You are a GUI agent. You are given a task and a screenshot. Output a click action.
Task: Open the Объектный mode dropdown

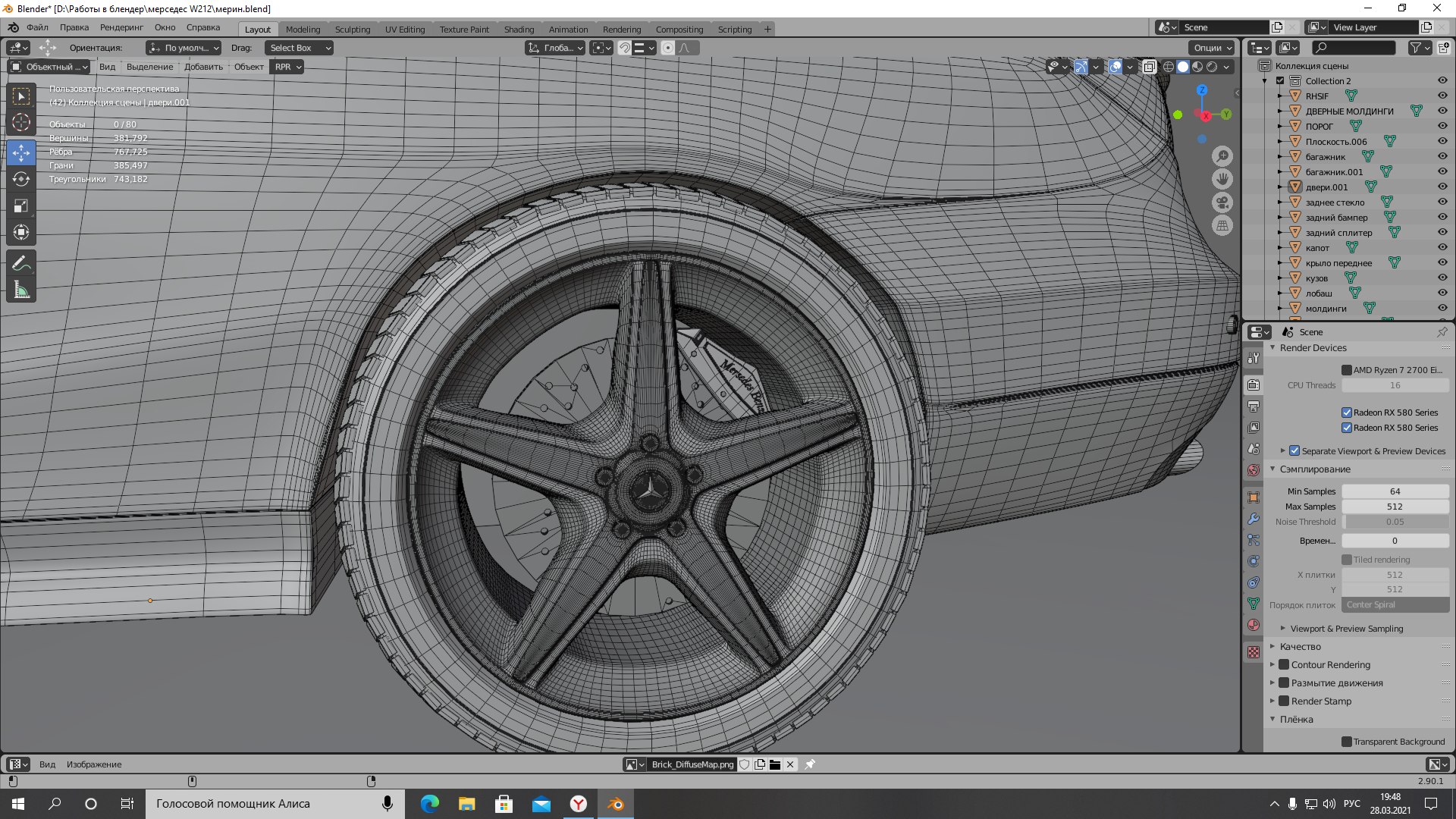(49, 67)
